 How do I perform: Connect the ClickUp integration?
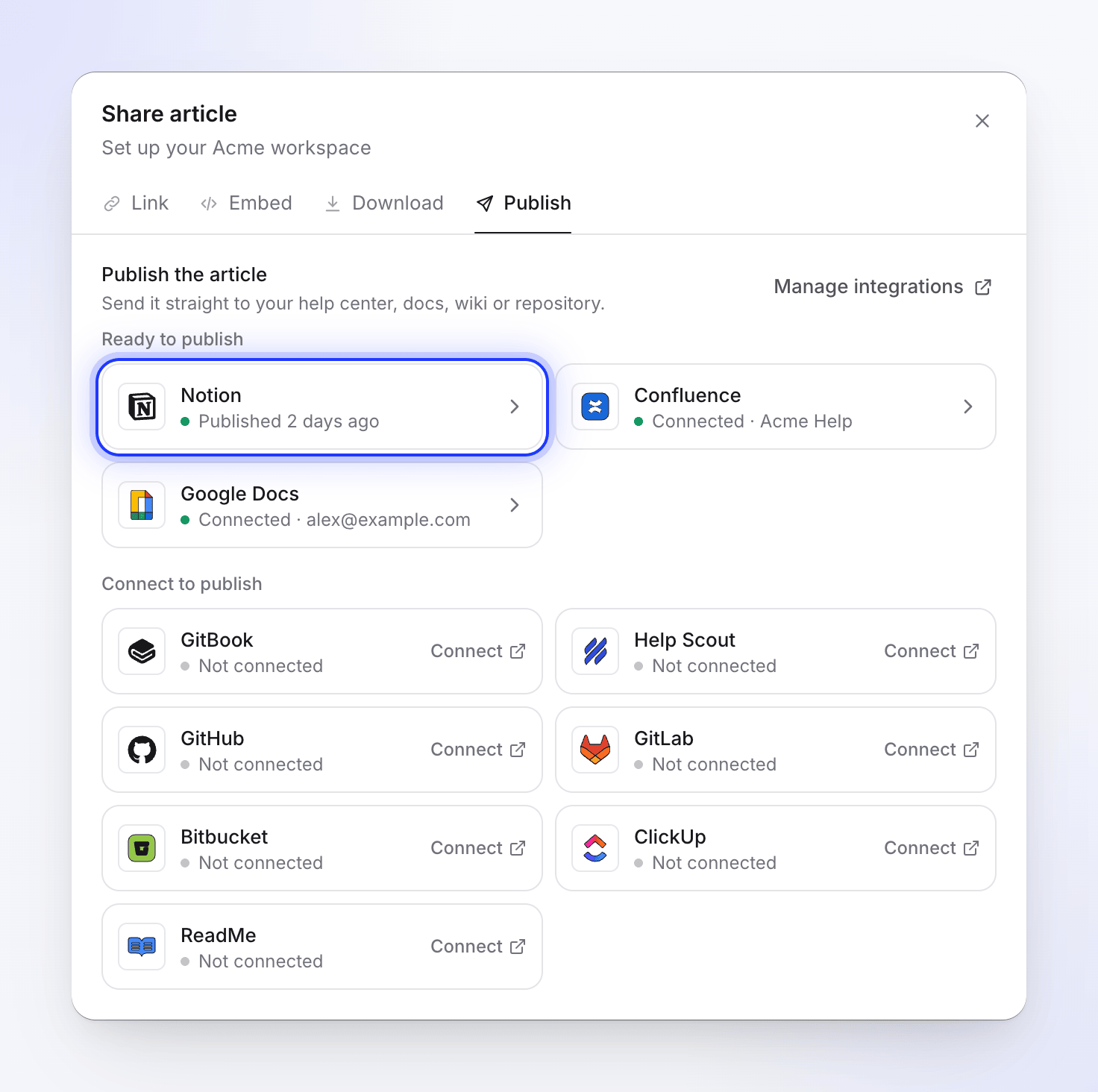932,848
